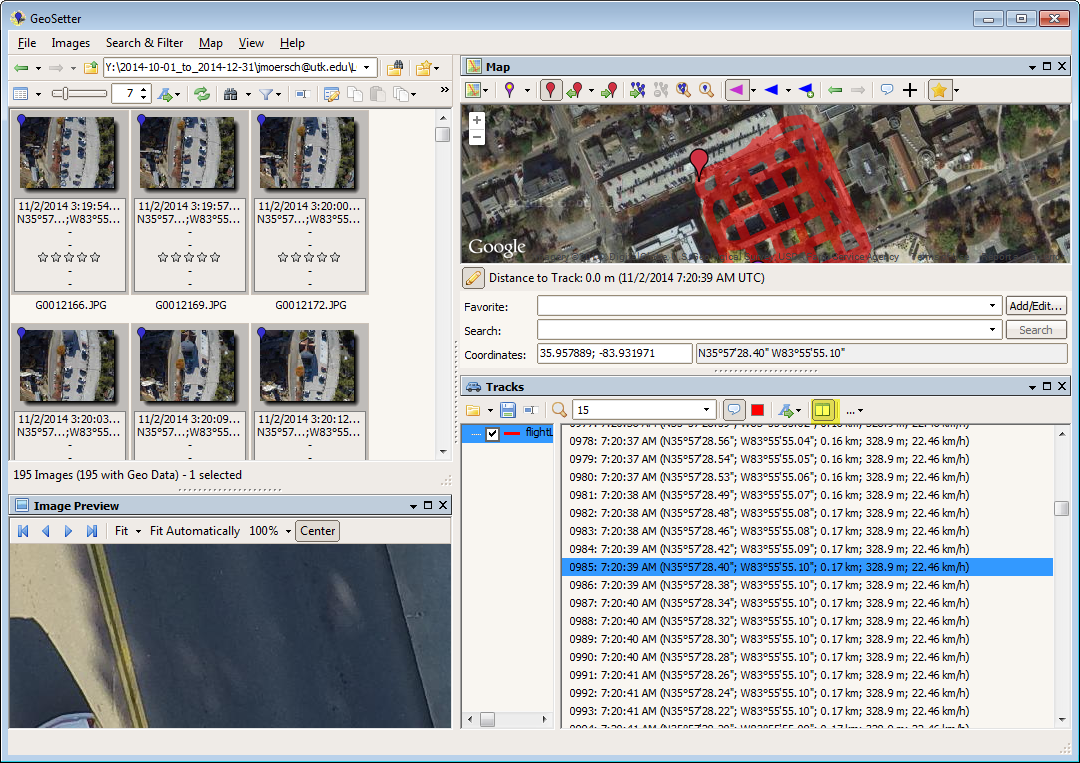1080x763 pixels.
Task: Uncheck the flight track checkbox
Action: pyautogui.click(x=492, y=433)
